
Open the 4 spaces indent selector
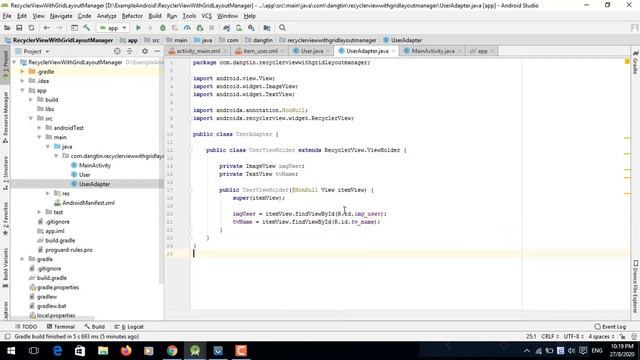[x=601, y=337]
